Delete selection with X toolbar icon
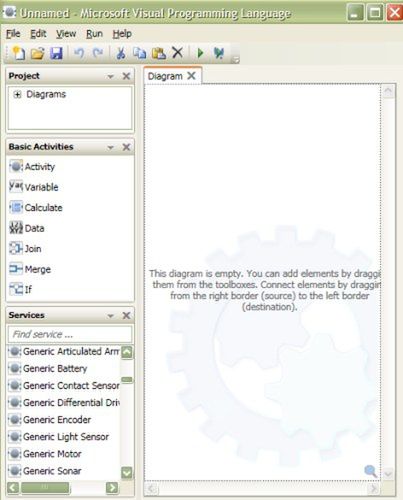 tap(177, 53)
